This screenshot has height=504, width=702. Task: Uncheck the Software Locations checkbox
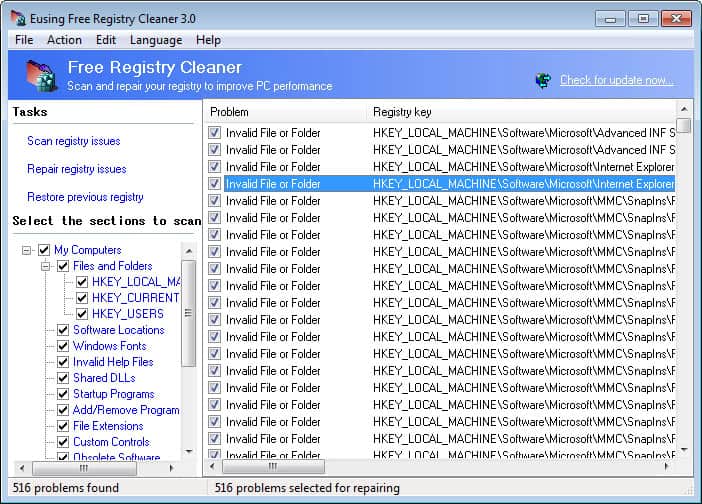coord(63,330)
